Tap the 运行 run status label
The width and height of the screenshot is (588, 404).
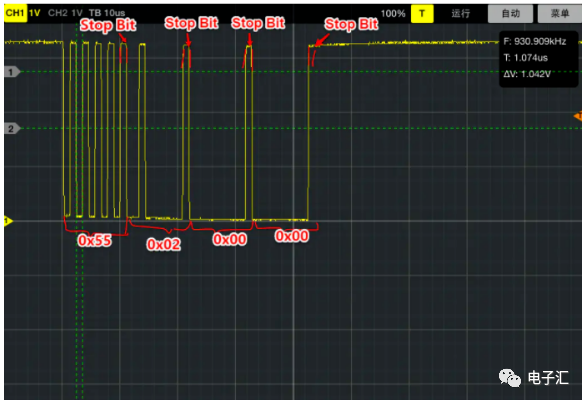tap(460, 14)
